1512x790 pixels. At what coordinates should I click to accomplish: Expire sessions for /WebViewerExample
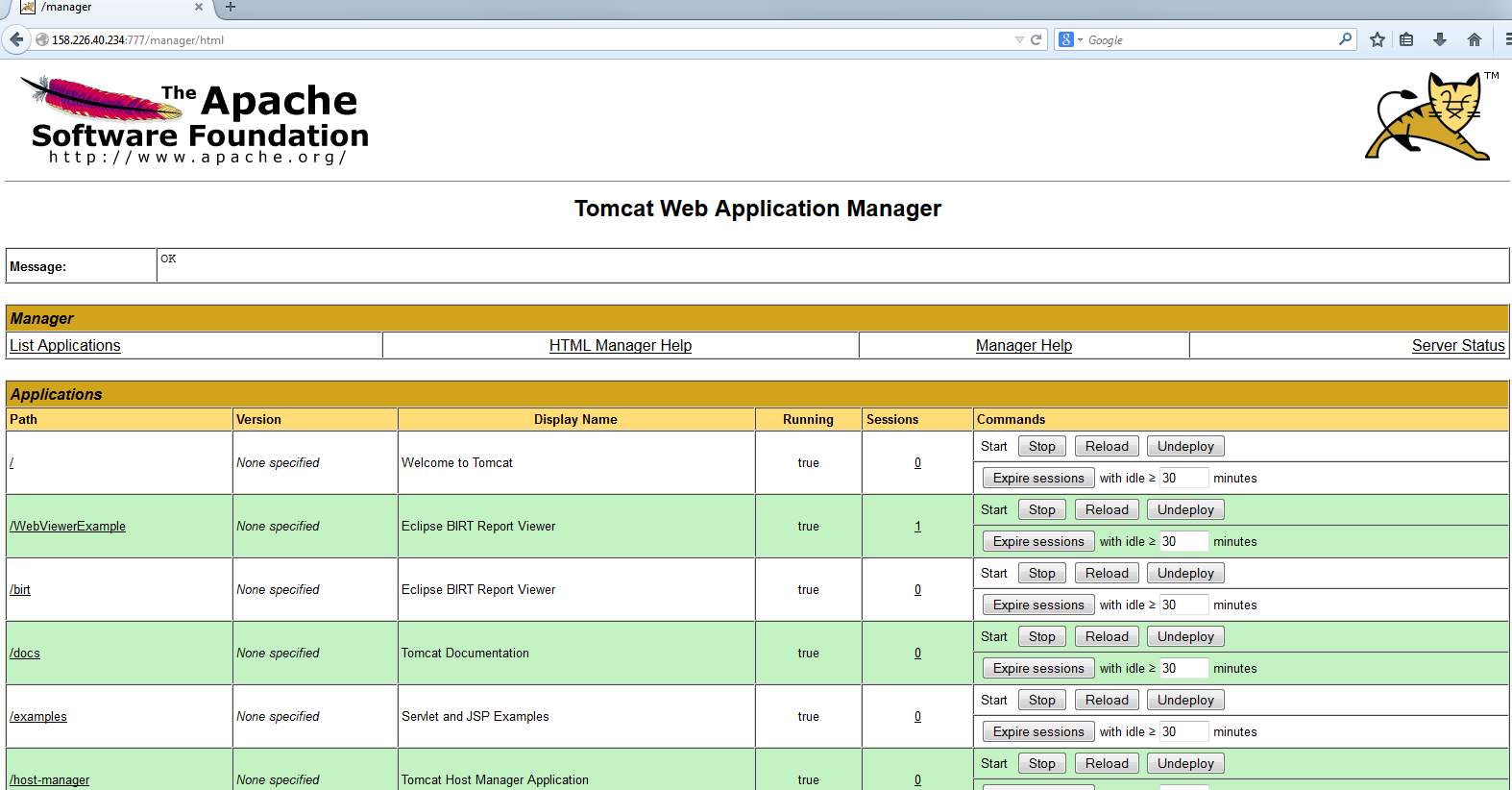tap(1038, 541)
